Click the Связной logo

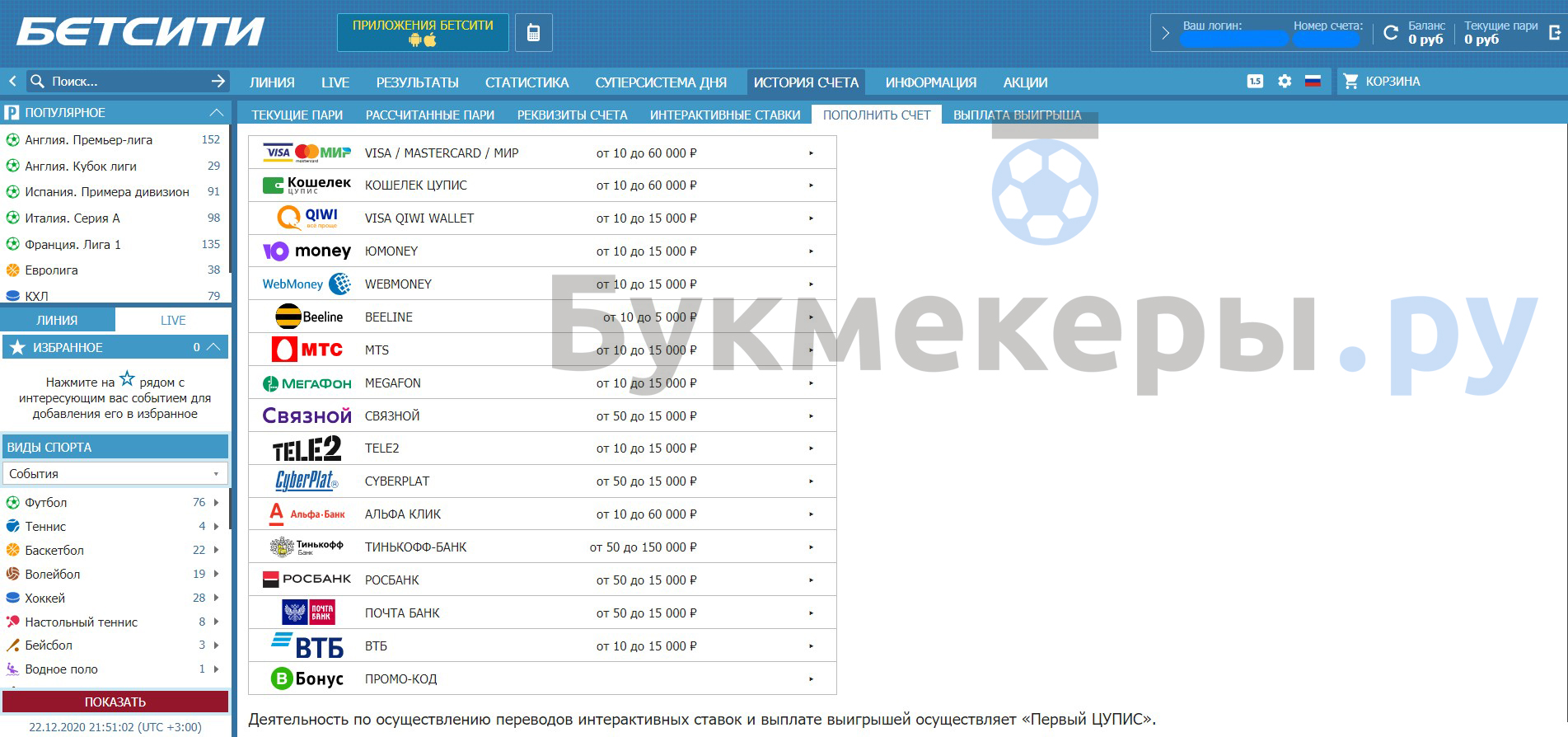click(x=307, y=415)
